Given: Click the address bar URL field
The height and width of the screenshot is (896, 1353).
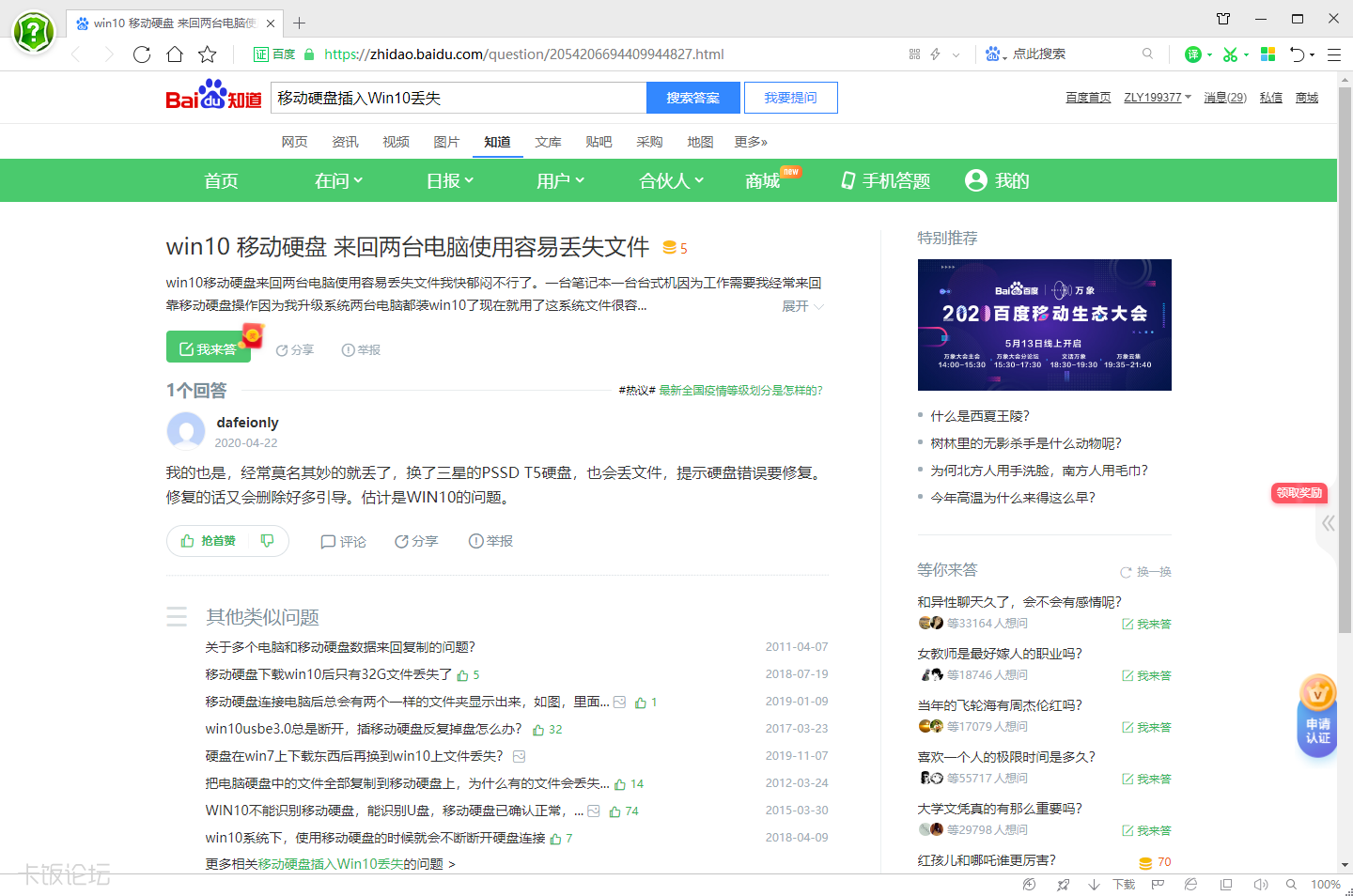Looking at the screenshot, I should 523,54.
